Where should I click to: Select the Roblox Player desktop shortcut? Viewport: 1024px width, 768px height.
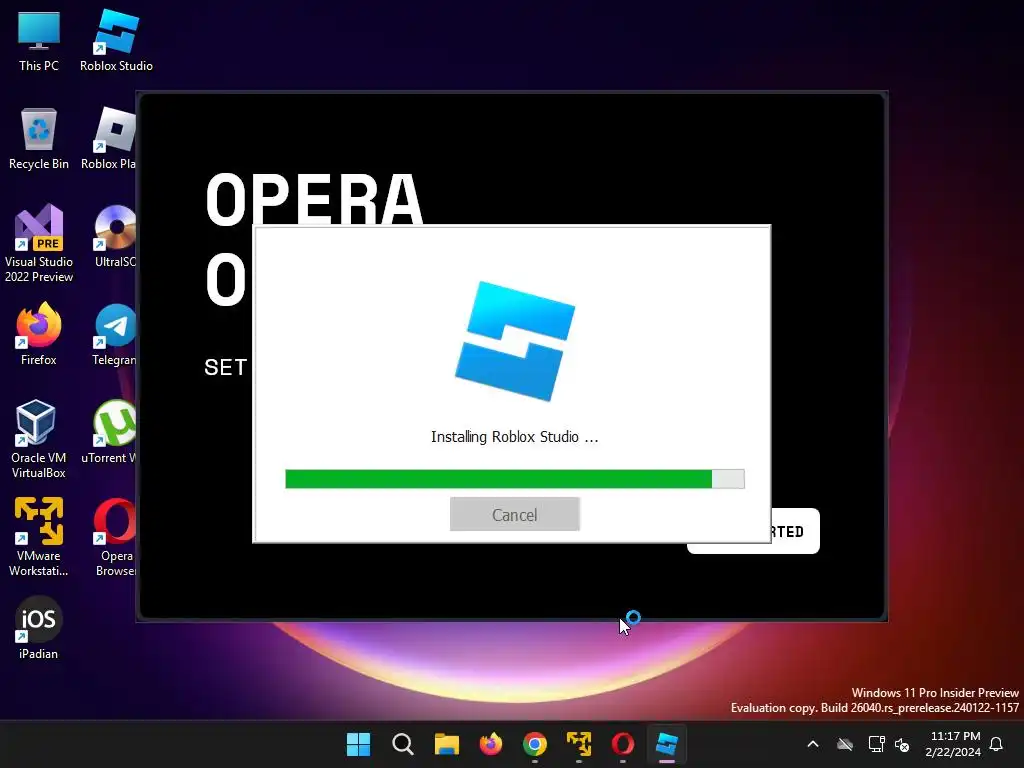click(112, 138)
